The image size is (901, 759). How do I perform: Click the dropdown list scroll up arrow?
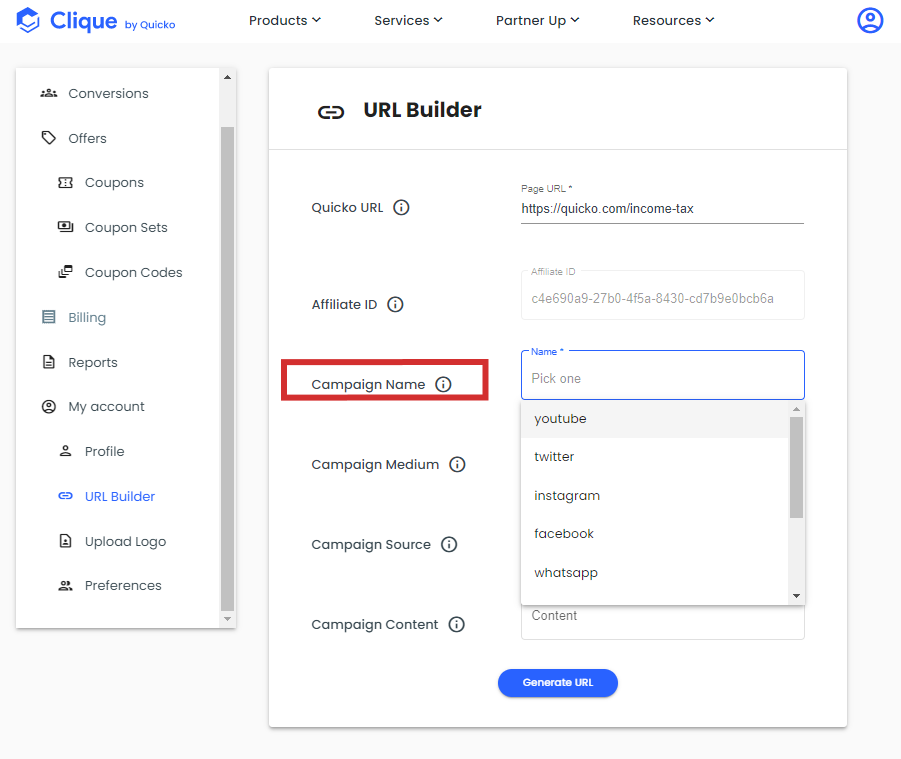(x=796, y=409)
